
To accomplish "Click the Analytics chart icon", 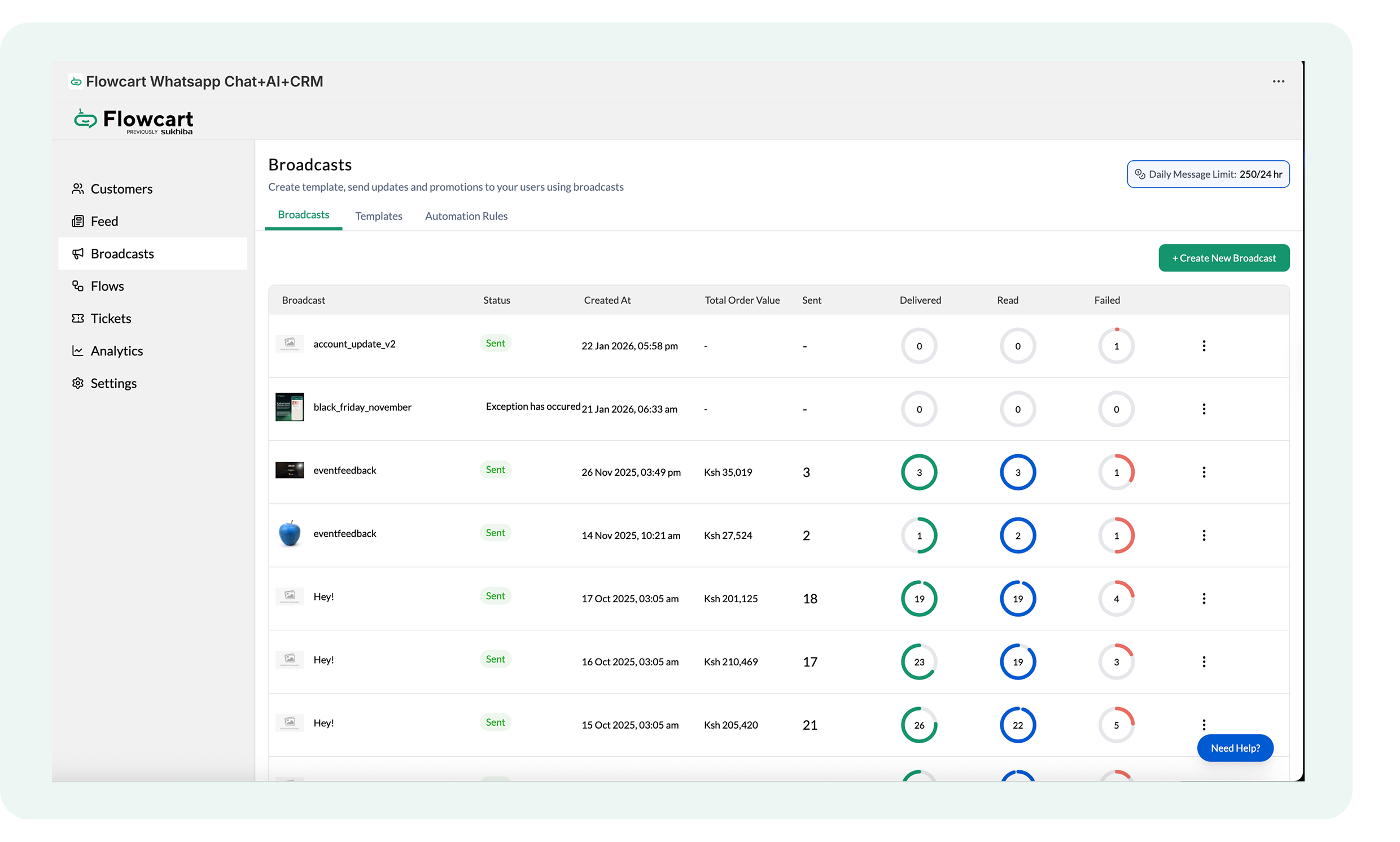I will coord(78,350).
